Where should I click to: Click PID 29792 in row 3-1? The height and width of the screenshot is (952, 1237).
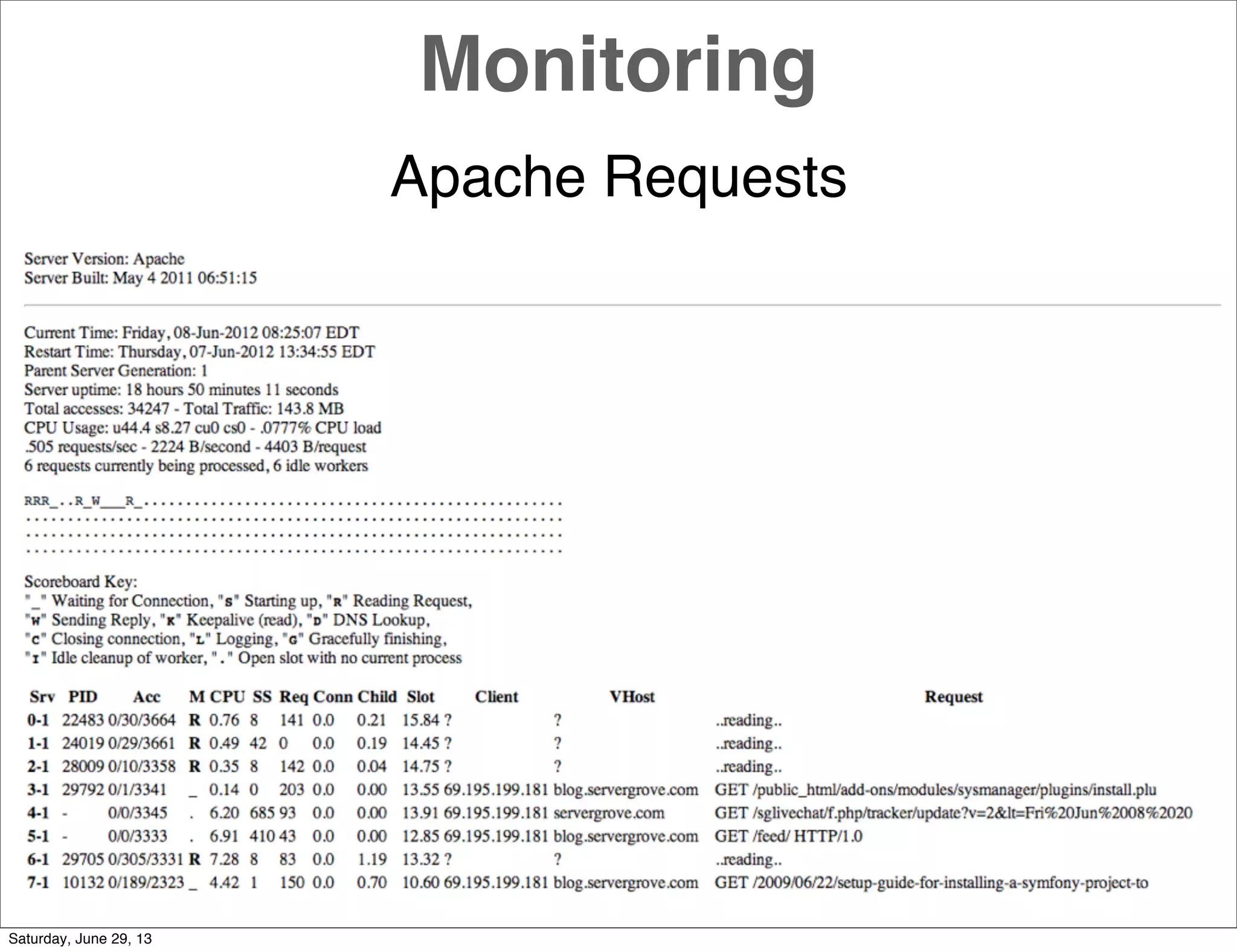83,790
